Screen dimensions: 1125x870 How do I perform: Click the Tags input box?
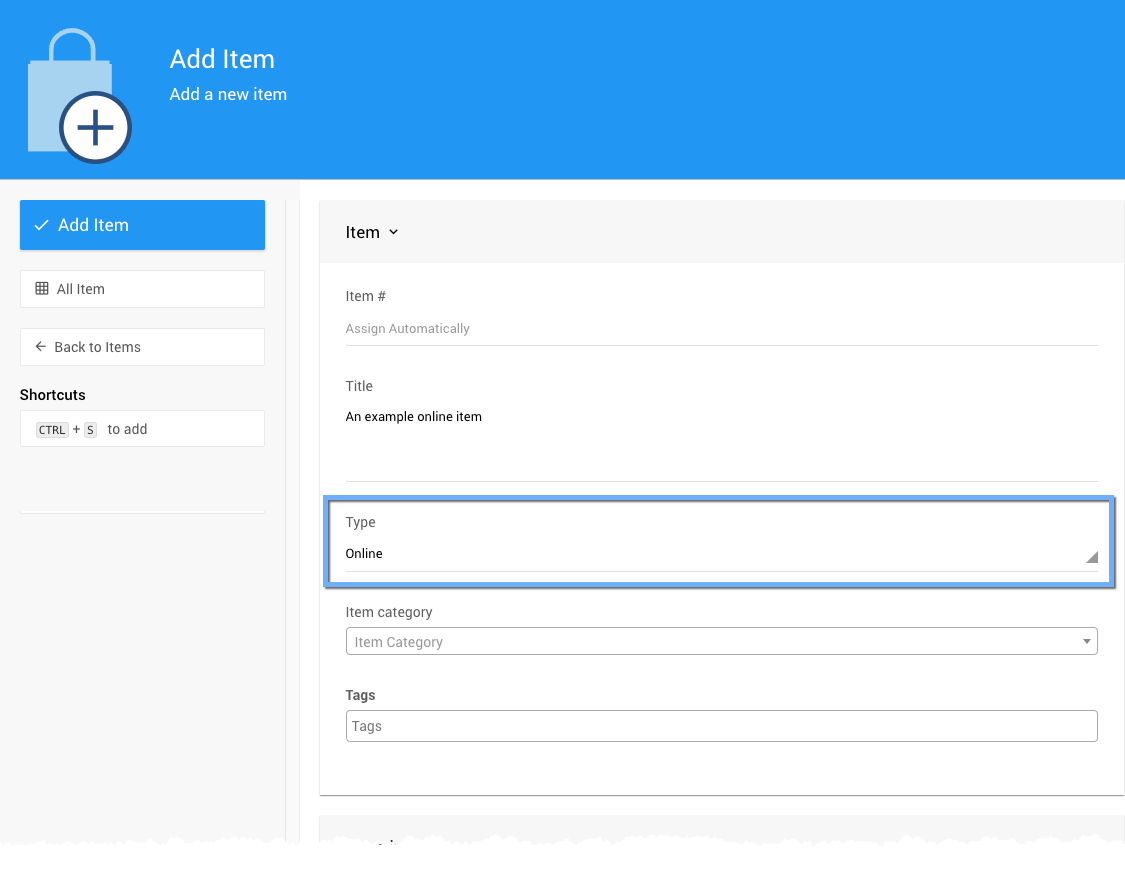coord(720,726)
